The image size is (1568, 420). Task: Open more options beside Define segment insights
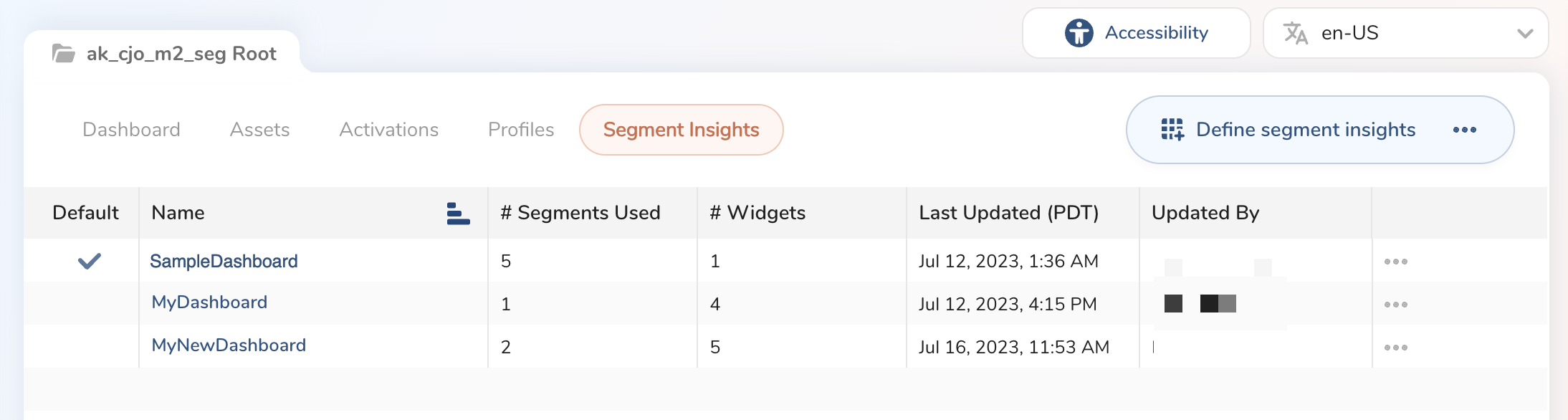pyautogui.click(x=1464, y=130)
